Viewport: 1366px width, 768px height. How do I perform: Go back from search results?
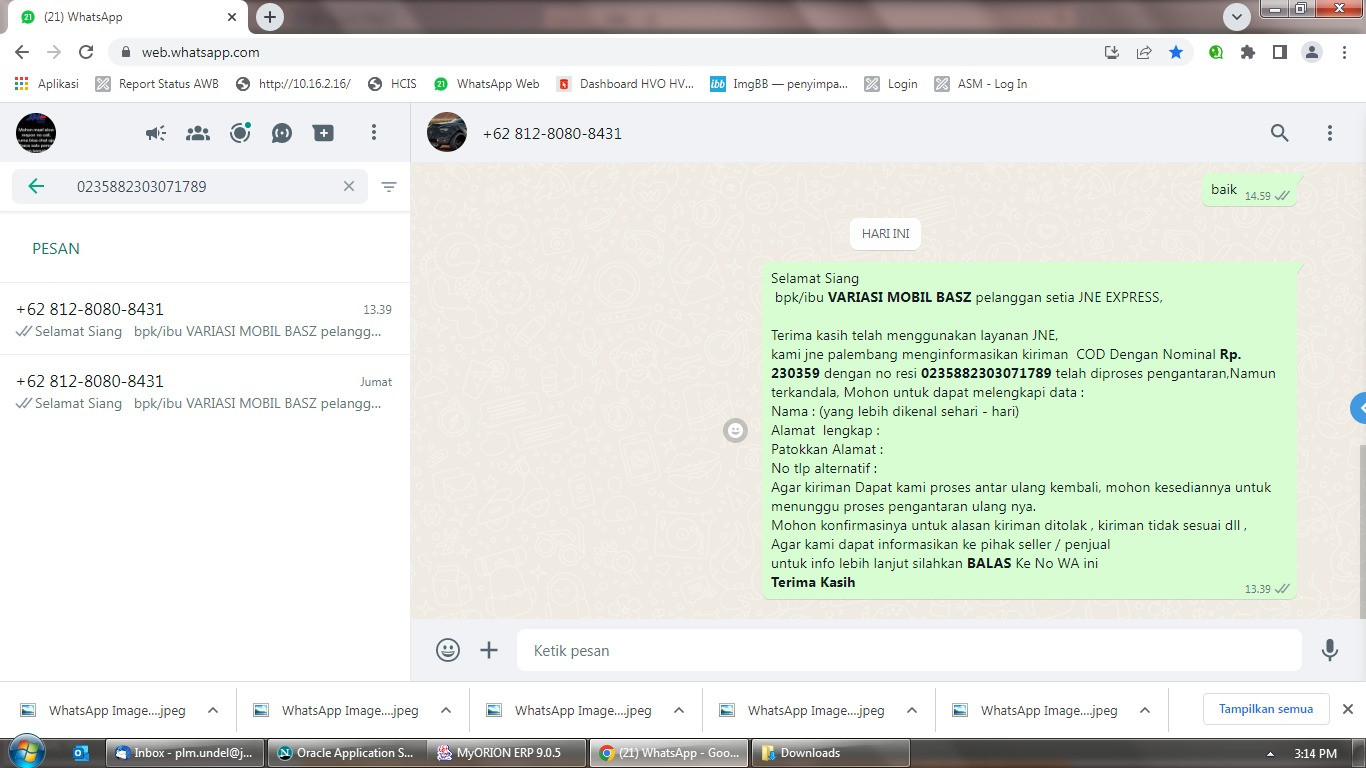click(x=36, y=186)
